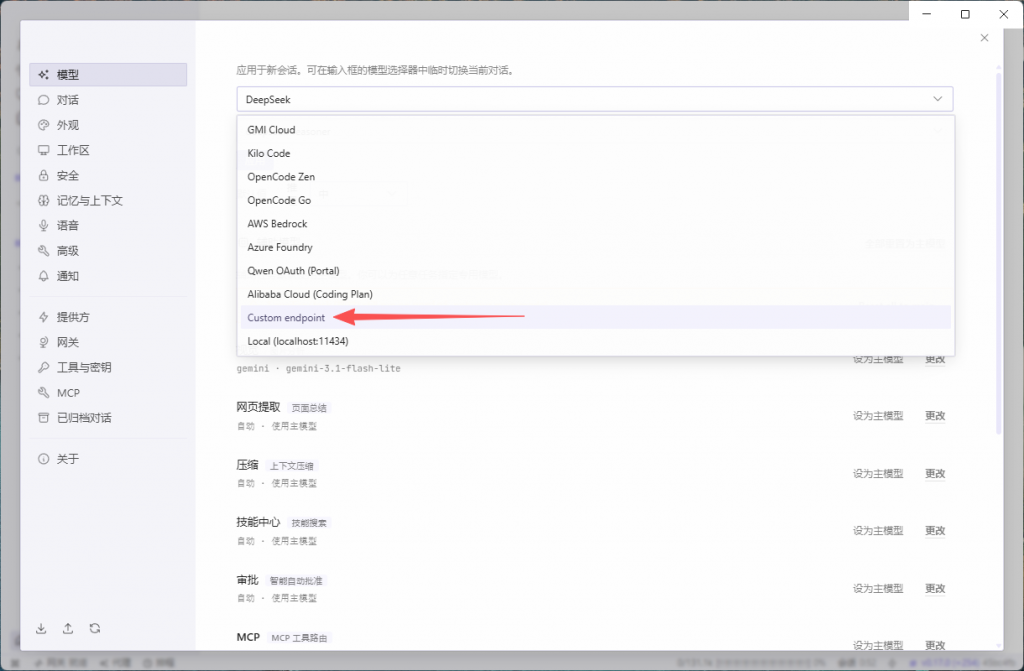This screenshot has height=671, width=1024.
Task: Open the 模型 settings section
Action: pos(108,74)
